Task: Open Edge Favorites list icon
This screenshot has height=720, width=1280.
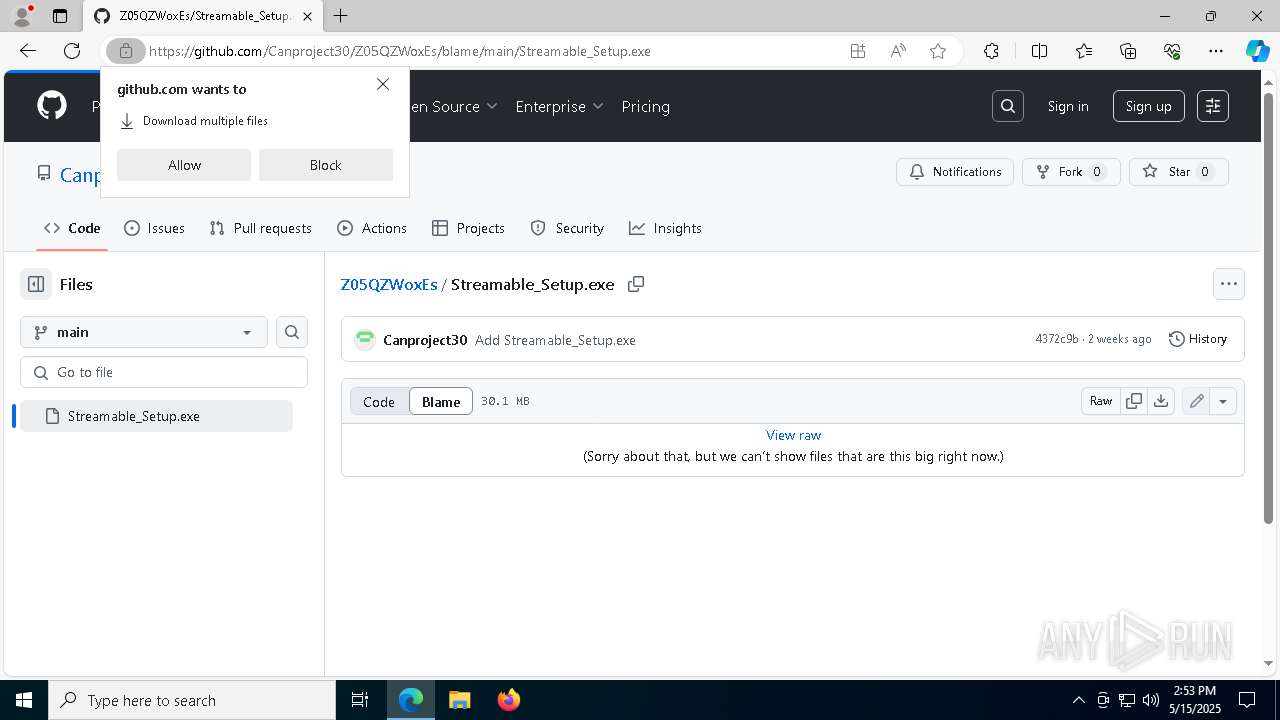Action: click(x=1084, y=51)
